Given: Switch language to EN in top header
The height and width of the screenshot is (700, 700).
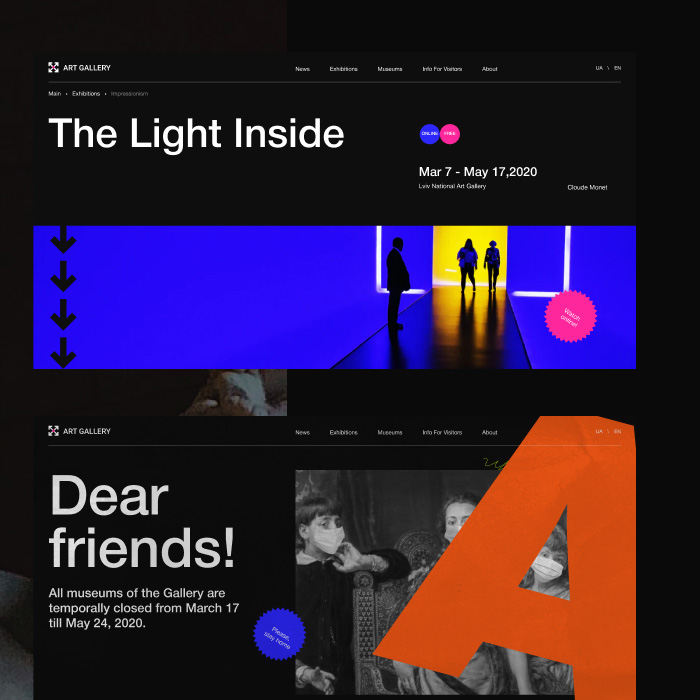Looking at the screenshot, I should [x=617, y=68].
